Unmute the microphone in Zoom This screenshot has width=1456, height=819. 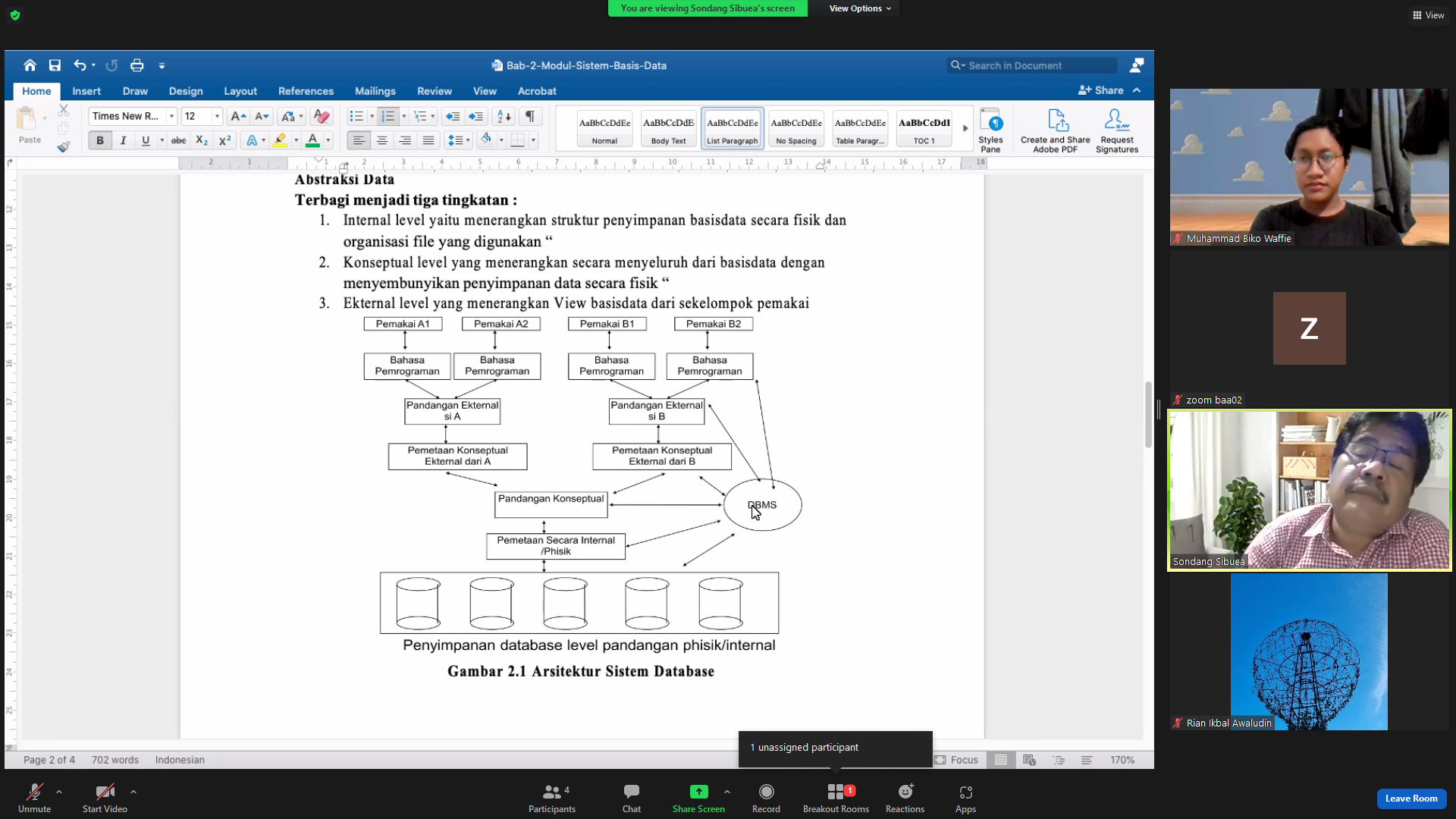pos(34,799)
